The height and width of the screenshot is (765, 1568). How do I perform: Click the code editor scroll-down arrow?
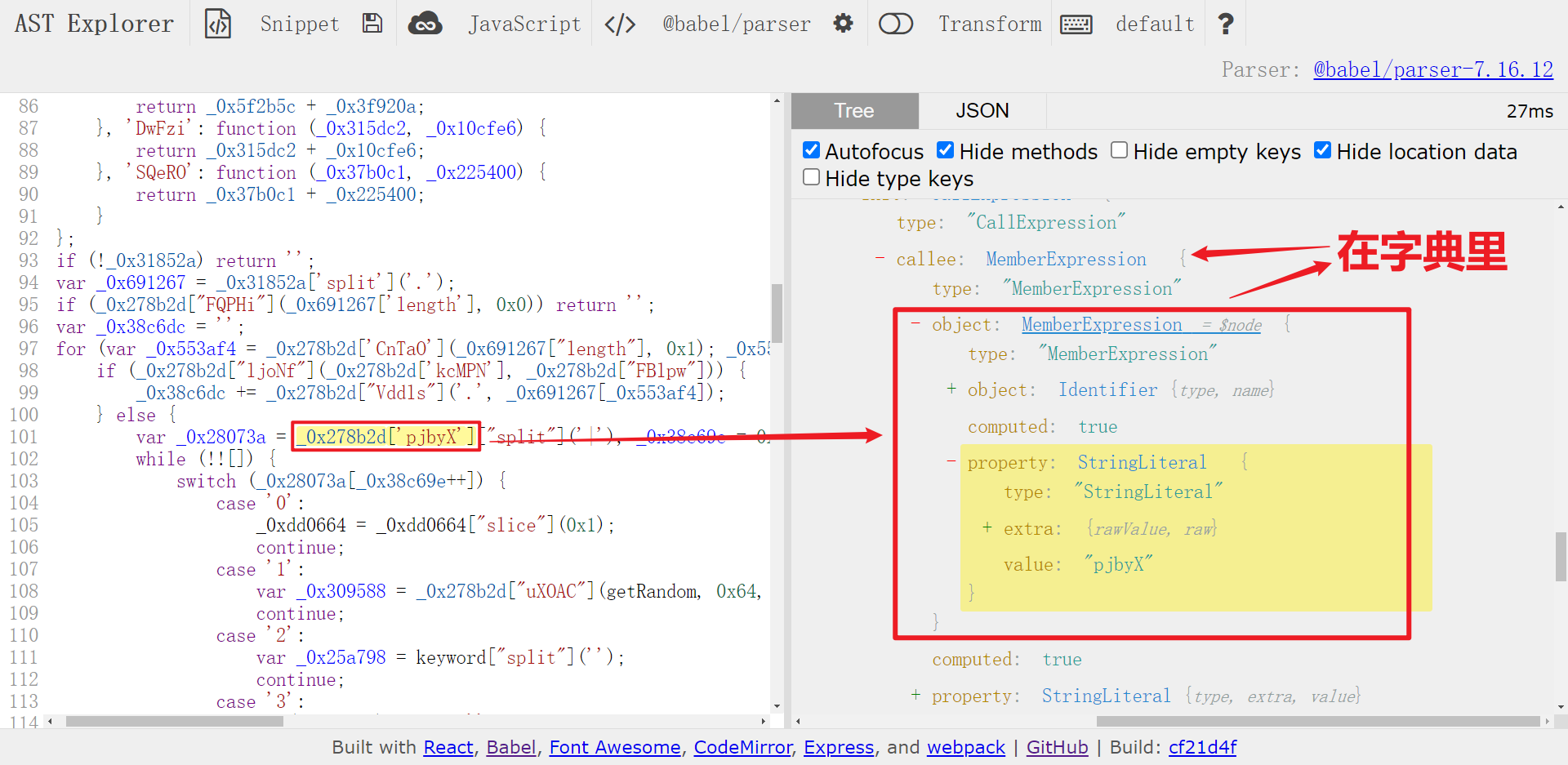[777, 706]
